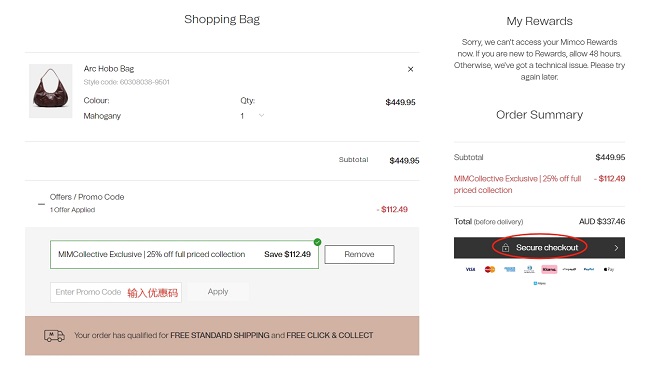The height and width of the screenshot is (368, 650).
Task: Click the Apply promo code button
Action: (x=218, y=292)
